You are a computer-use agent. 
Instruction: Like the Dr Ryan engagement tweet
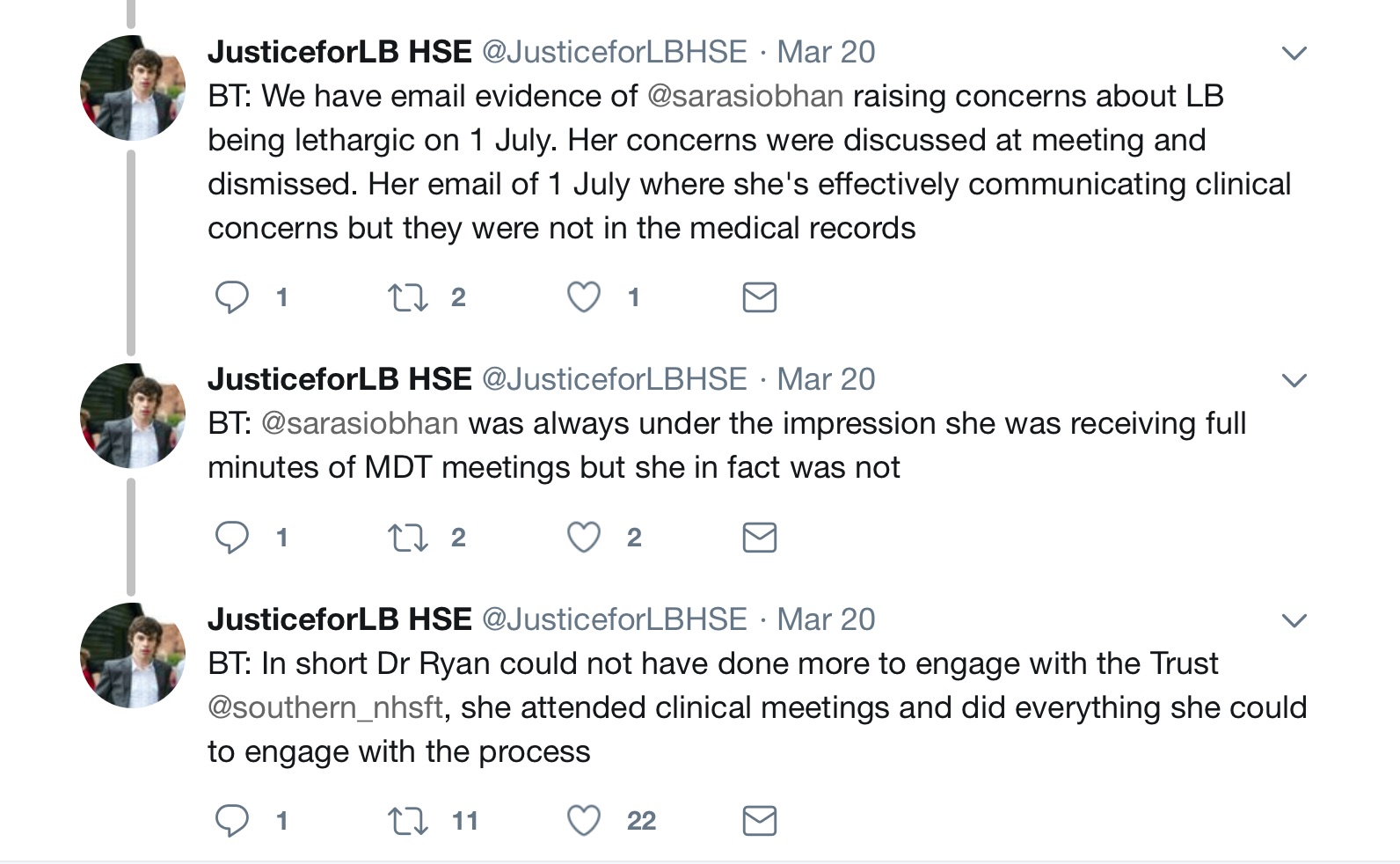(584, 821)
